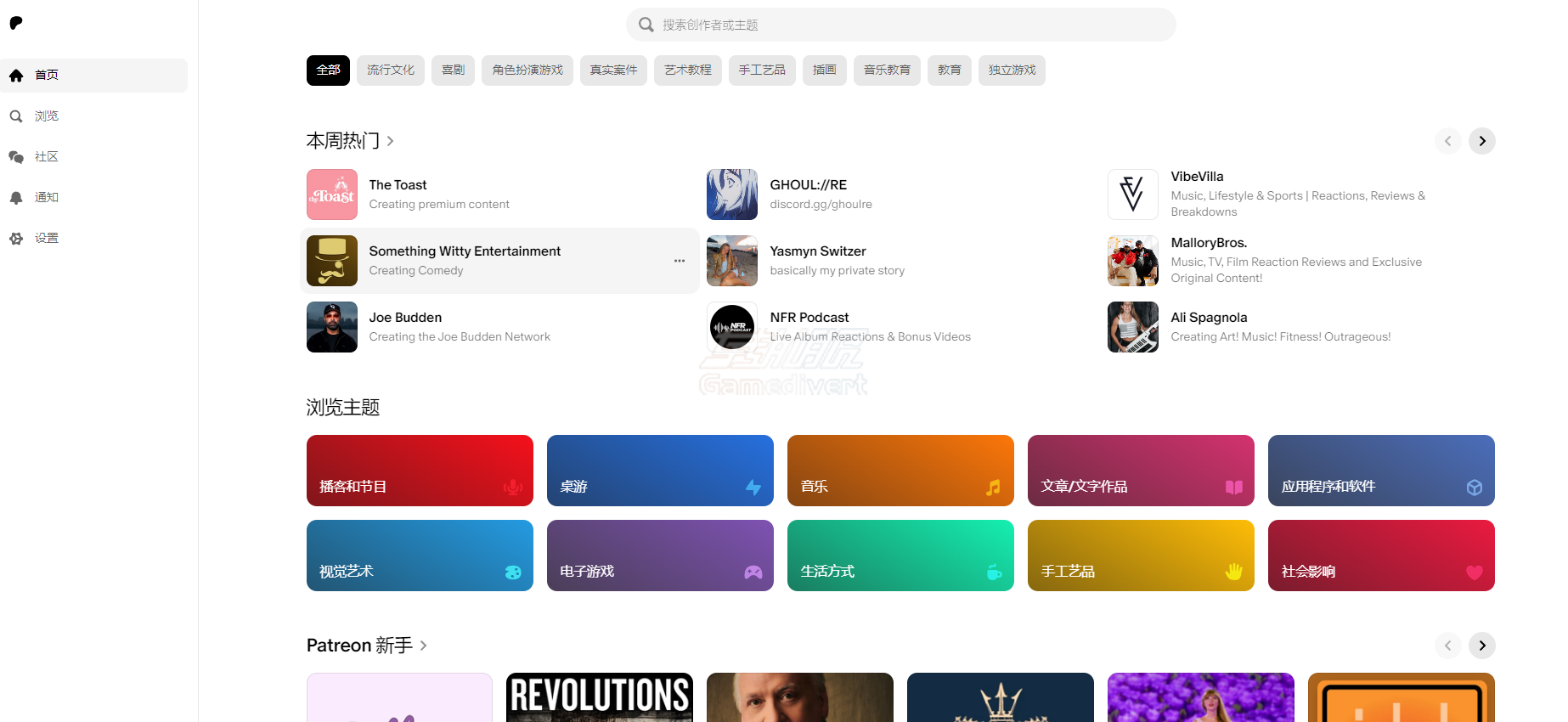Select the 角色扮演游戏 category tab
Viewport: 1568px width, 722px height.
pyautogui.click(x=527, y=71)
